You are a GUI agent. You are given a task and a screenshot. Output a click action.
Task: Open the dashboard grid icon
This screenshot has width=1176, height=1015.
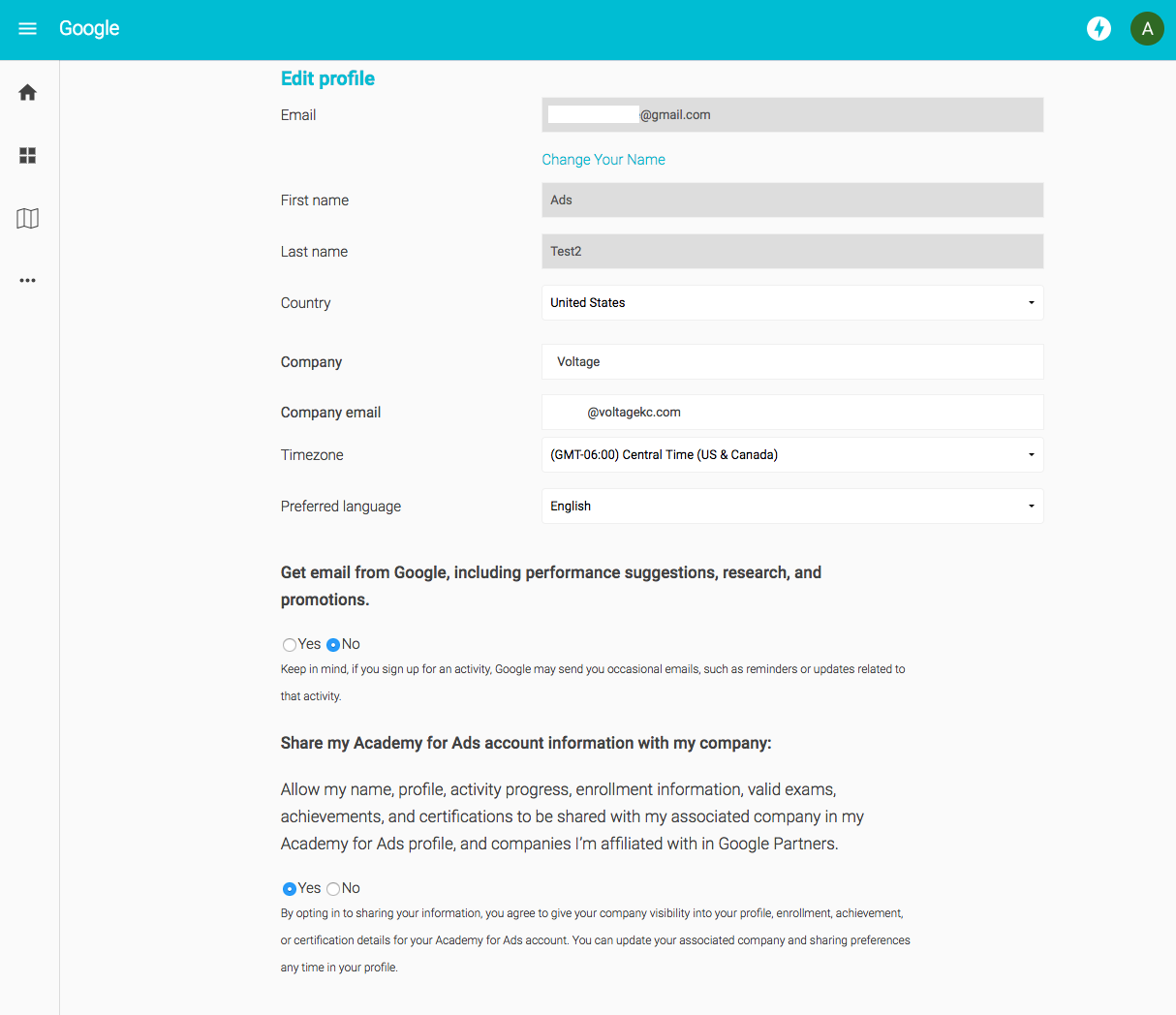pyautogui.click(x=27, y=156)
